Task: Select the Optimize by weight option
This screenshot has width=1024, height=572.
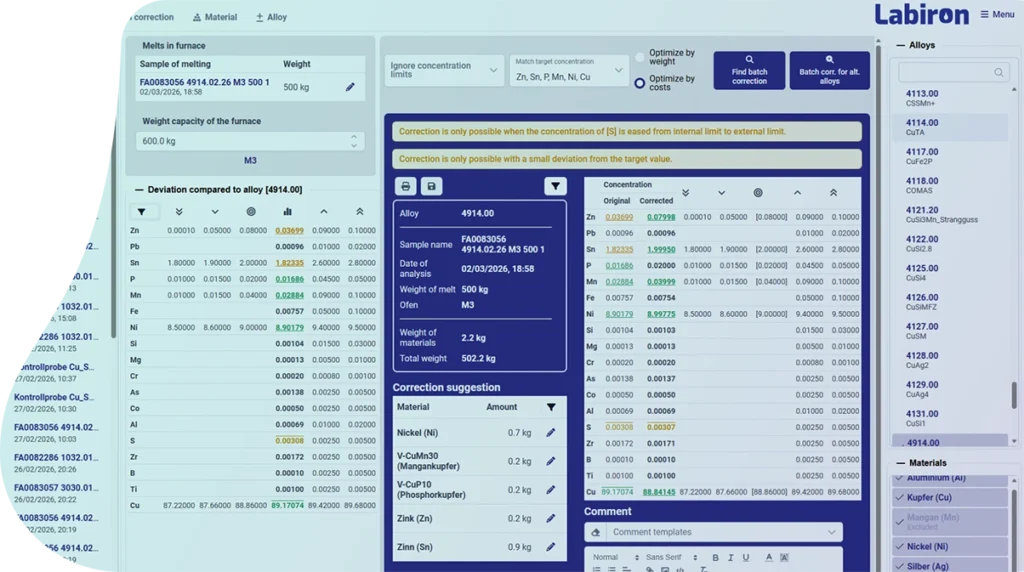Action: [640, 58]
